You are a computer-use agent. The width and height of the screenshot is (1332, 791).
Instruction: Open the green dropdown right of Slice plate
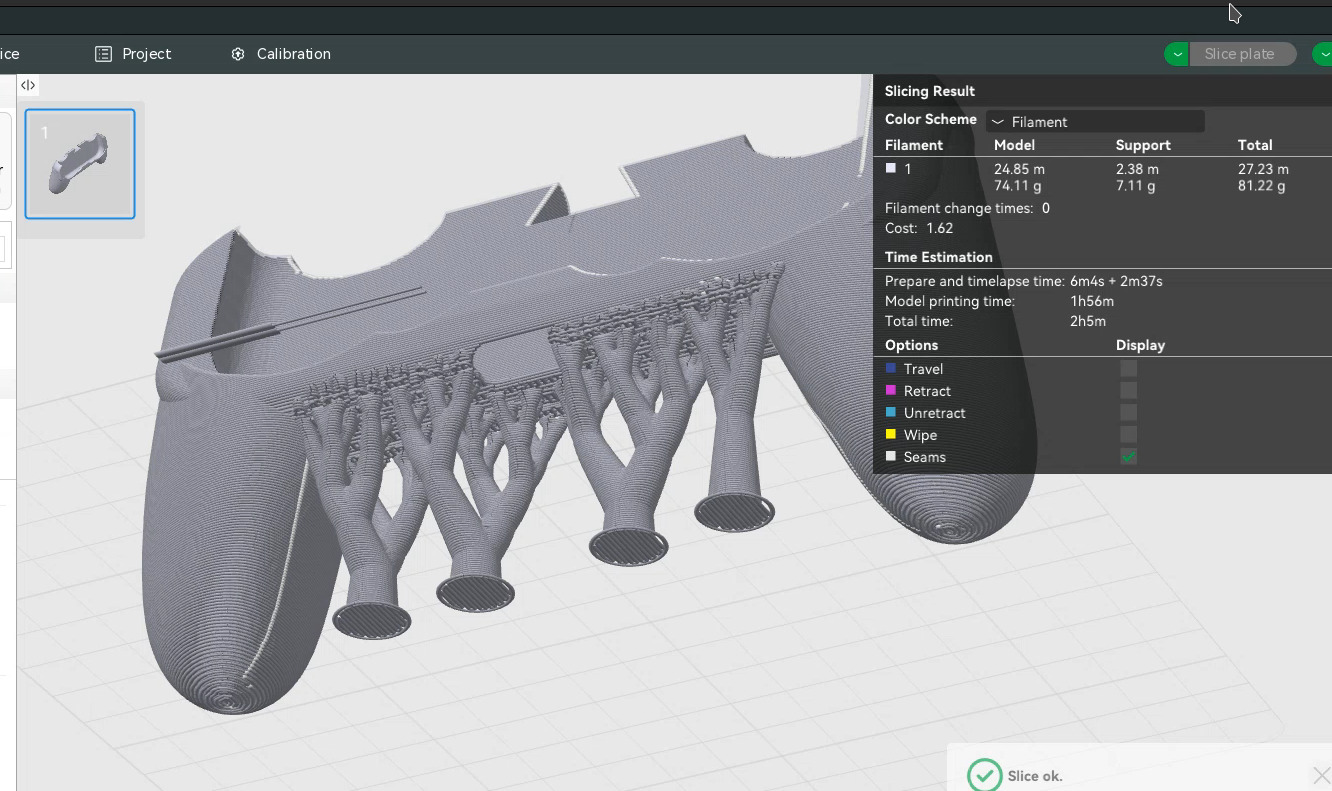click(1322, 54)
